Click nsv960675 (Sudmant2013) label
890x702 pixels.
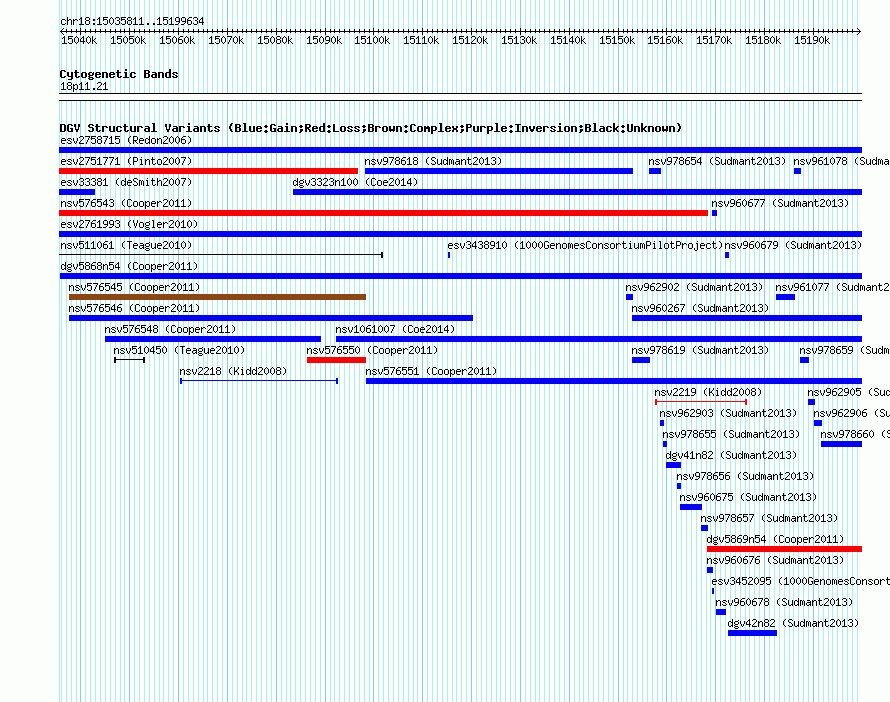tap(748, 497)
